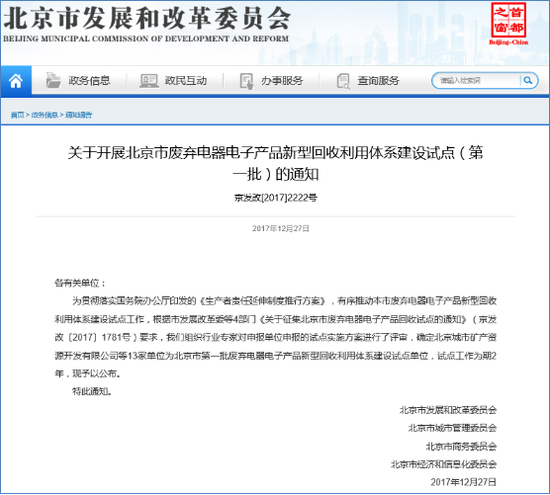The width and height of the screenshot is (550, 495).
Task: Open the 政务信息 menu item
Action: [89, 81]
